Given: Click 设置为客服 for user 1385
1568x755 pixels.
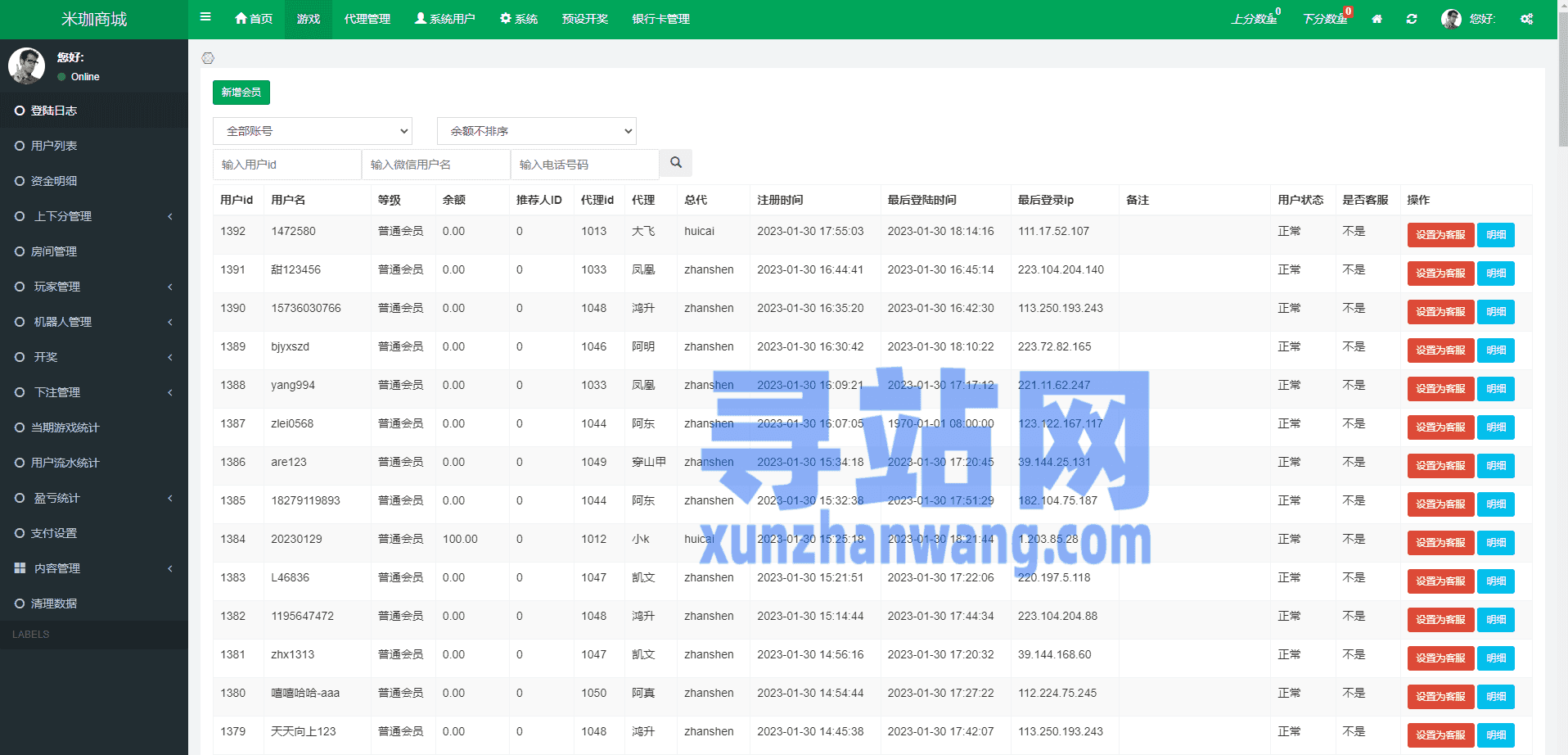Looking at the screenshot, I should tap(1440, 504).
